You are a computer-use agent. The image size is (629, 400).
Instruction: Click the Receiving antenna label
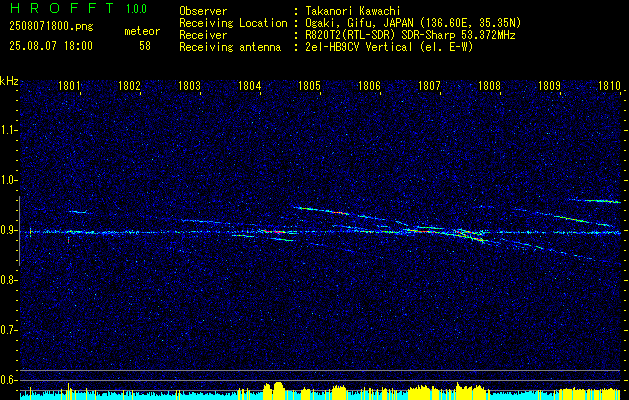[x=230, y=47]
